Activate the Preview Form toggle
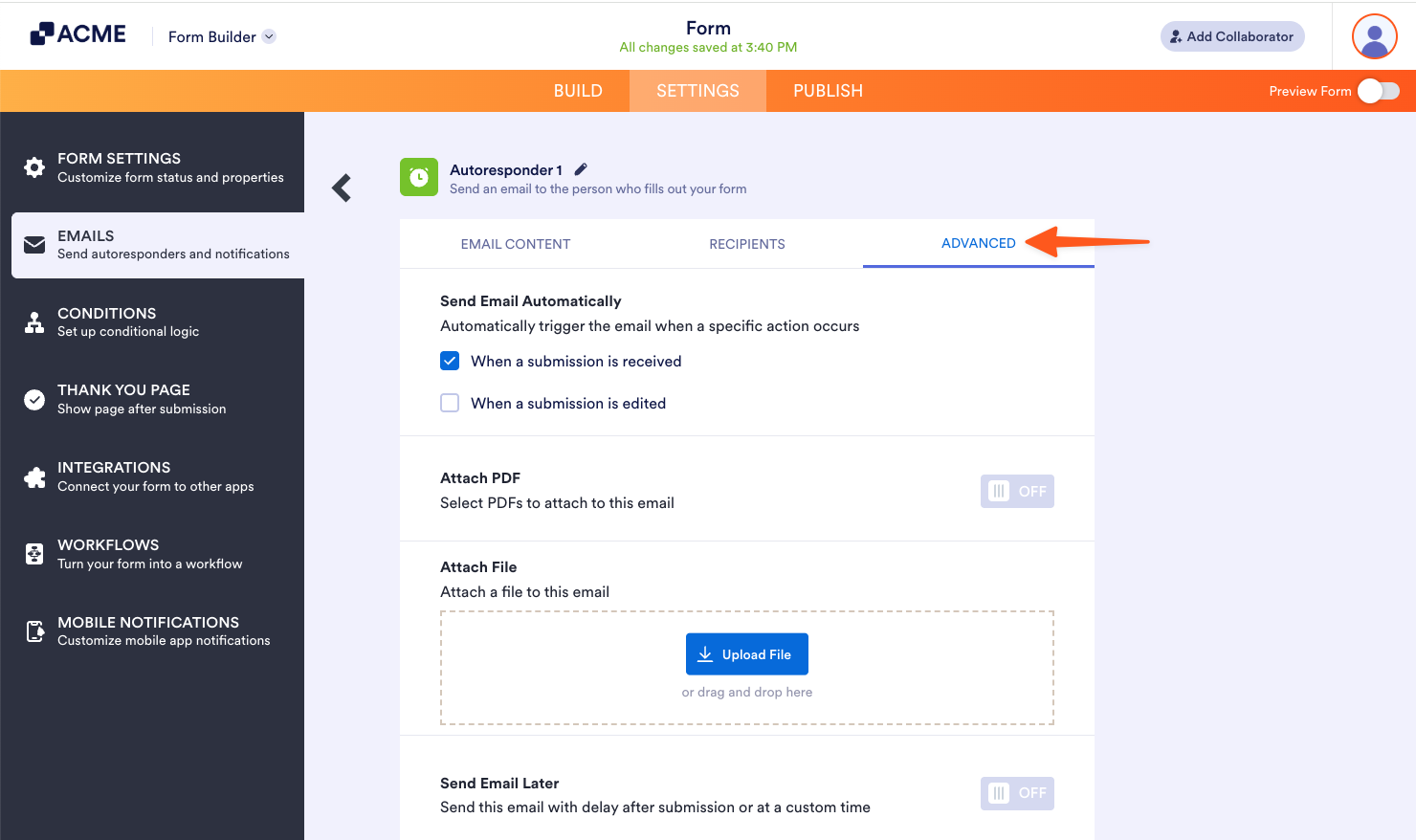The width and height of the screenshot is (1416, 840). pos(1379,91)
